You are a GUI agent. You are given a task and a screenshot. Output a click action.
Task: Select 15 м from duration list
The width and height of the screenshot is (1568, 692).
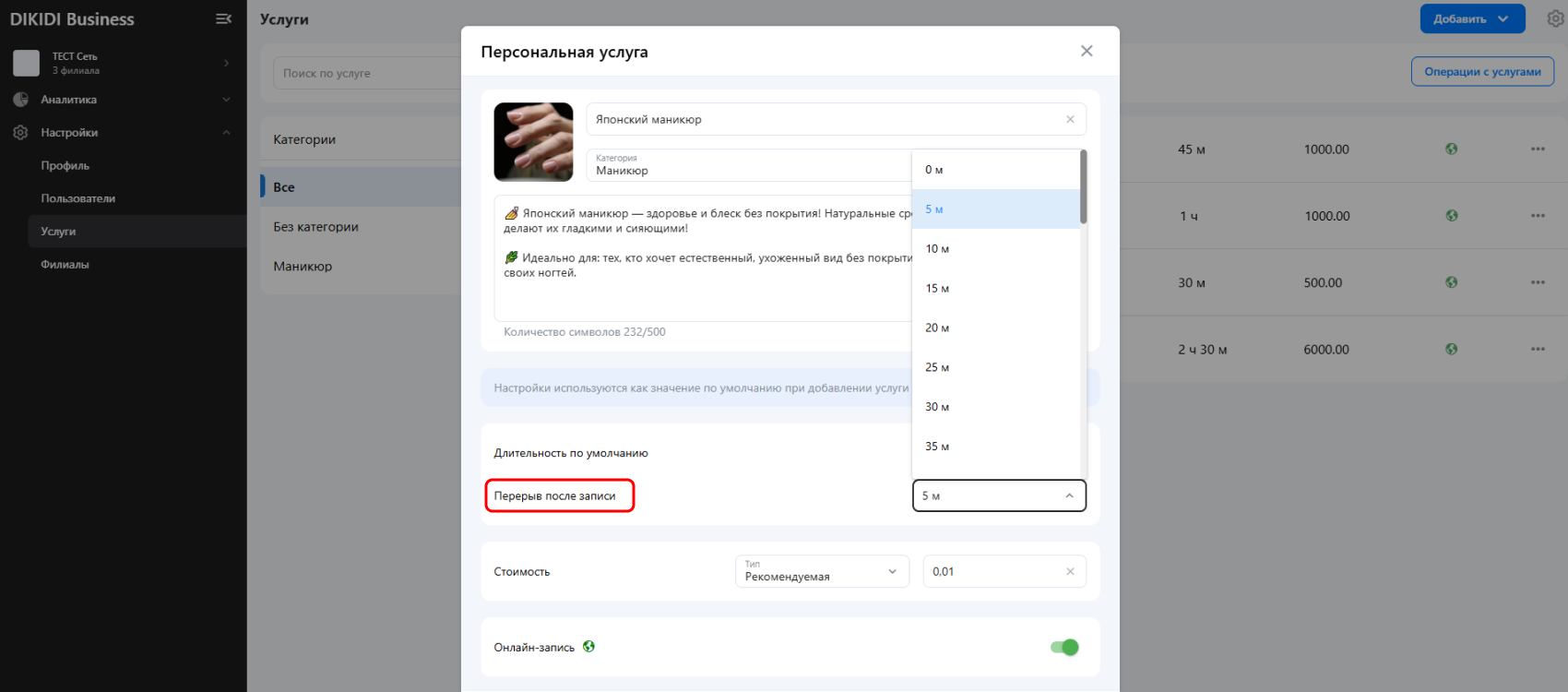(x=996, y=288)
